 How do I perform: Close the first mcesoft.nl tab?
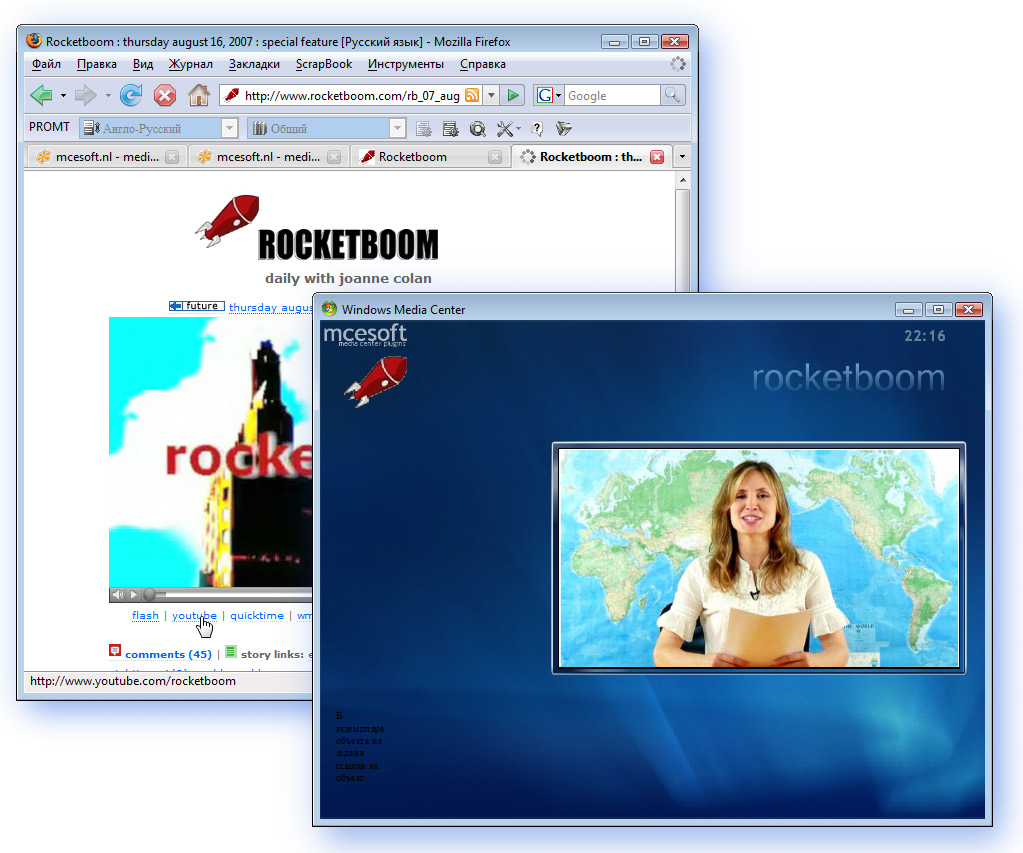tap(172, 157)
